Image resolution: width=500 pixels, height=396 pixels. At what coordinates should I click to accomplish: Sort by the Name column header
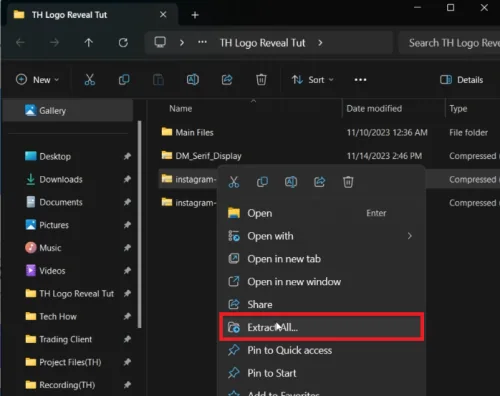click(180, 109)
